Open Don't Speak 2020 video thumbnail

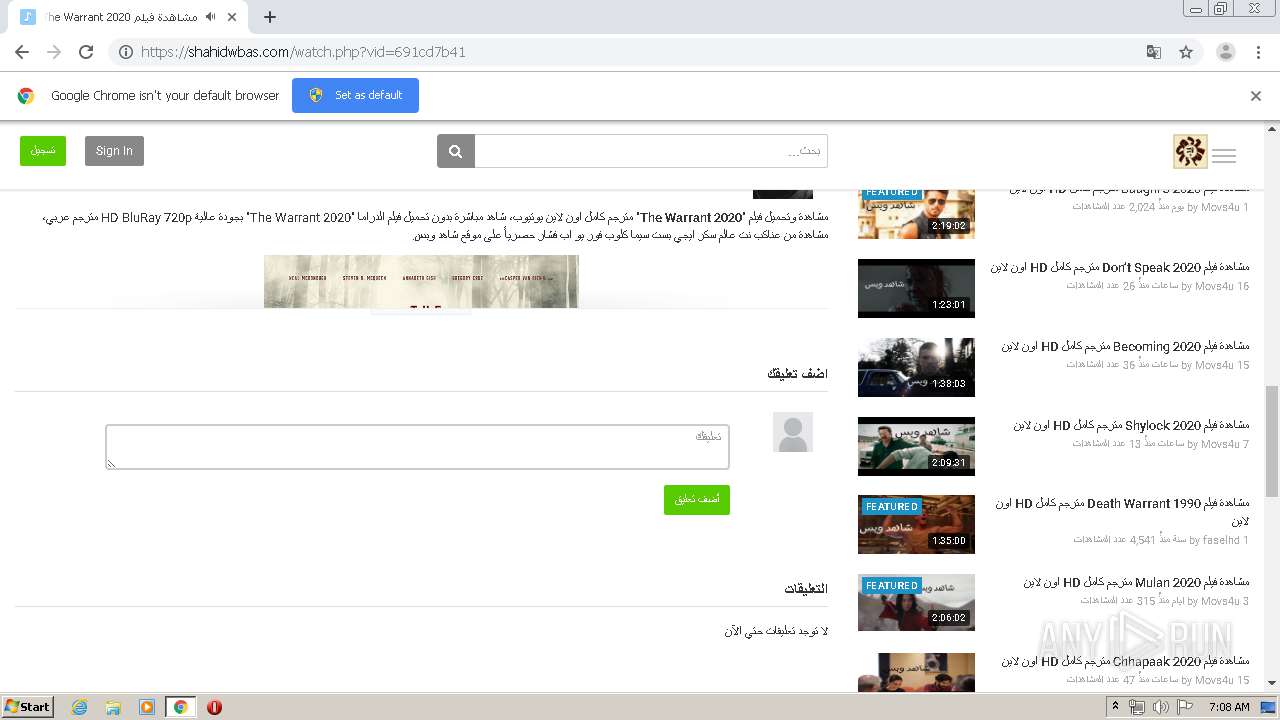click(916, 288)
